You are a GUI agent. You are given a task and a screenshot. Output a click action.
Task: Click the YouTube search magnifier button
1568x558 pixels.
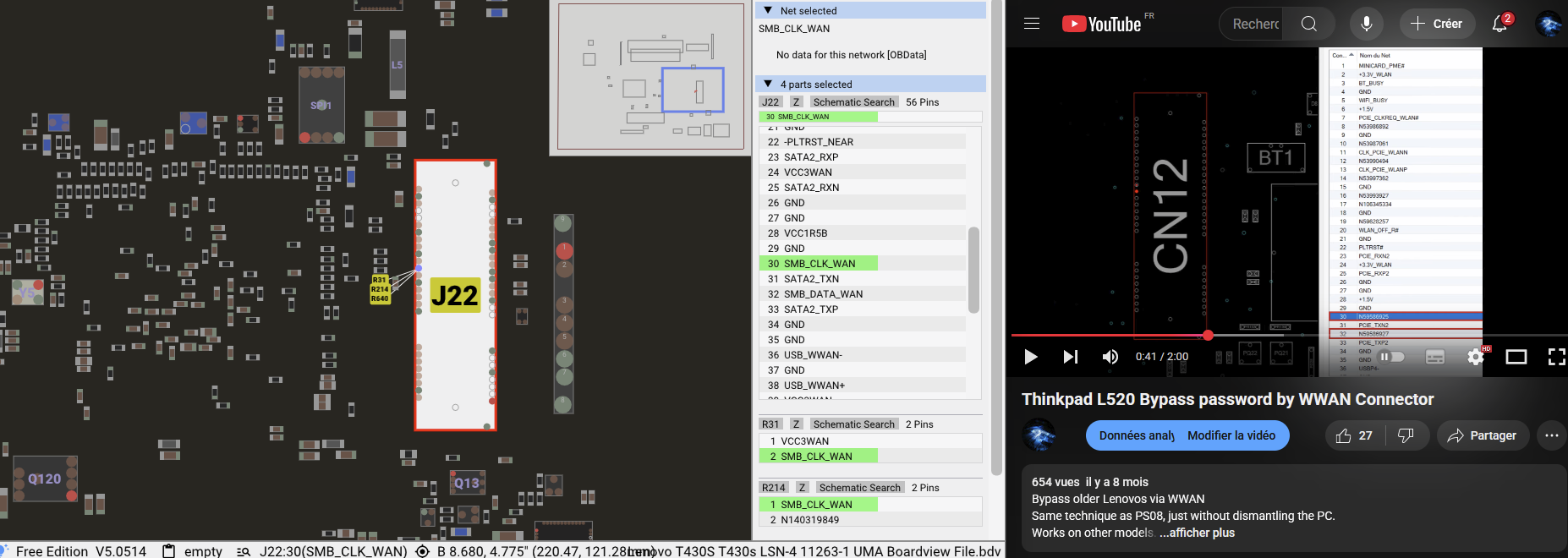(x=1308, y=24)
